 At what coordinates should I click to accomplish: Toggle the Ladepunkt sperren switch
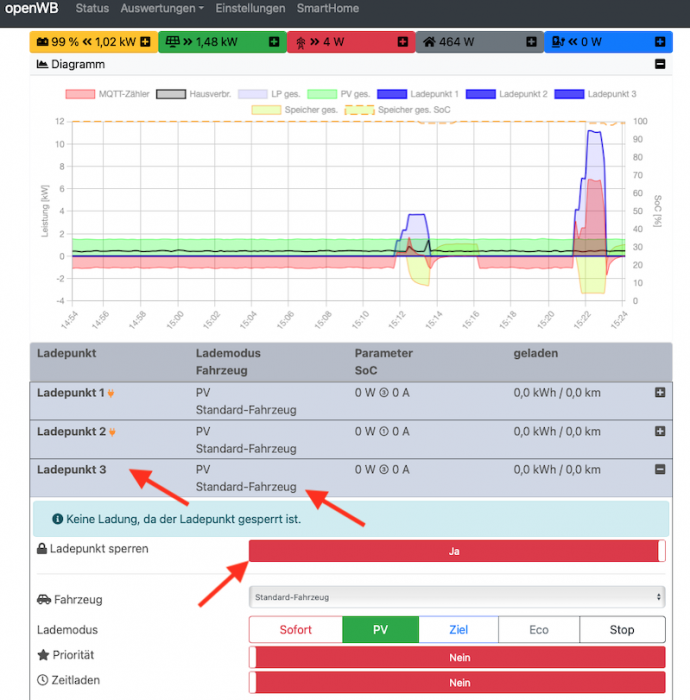point(456,550)
